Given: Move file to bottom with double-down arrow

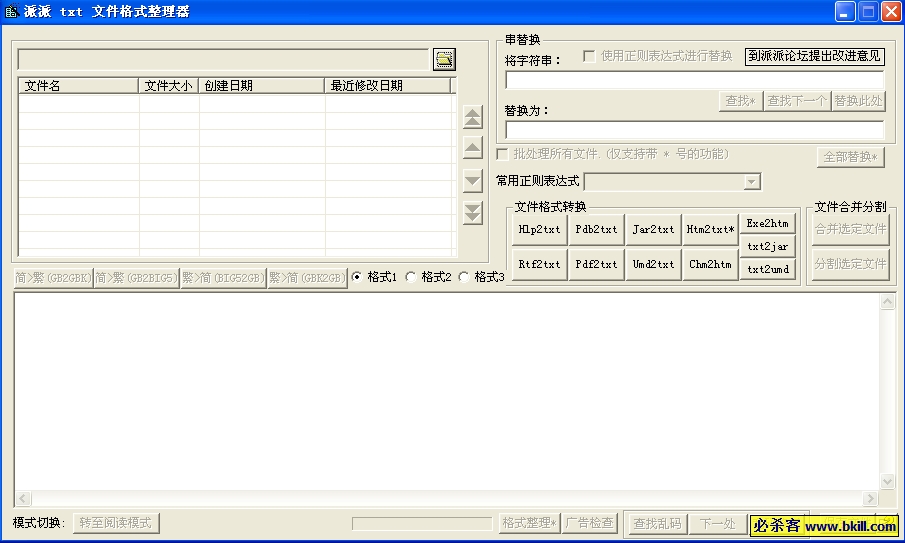Looking at the screenshot, I should pyautogui.click(x=473, y=214).
